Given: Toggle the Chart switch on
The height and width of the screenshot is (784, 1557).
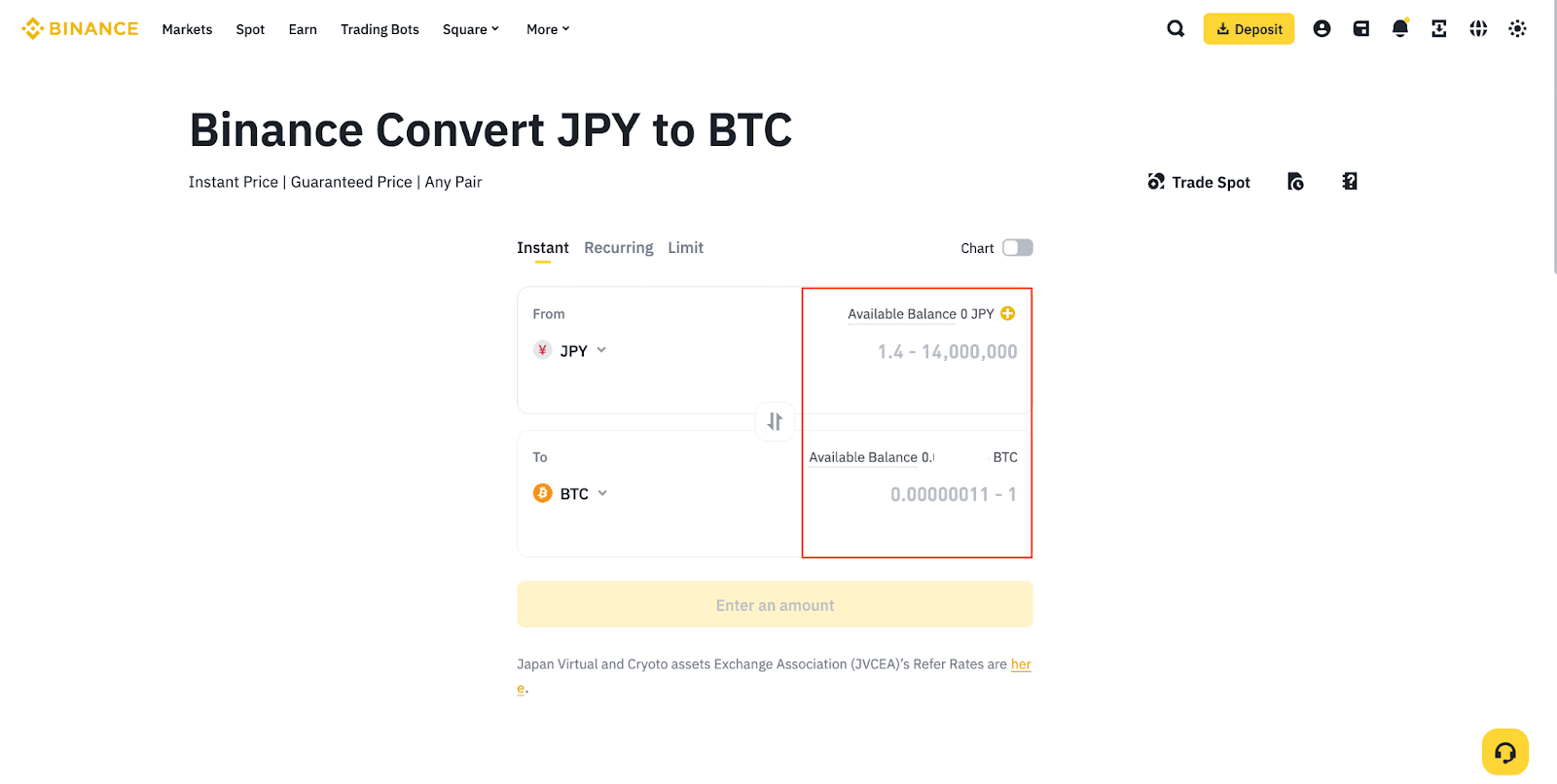Looking at the screenshot, I should point(1017,248).
